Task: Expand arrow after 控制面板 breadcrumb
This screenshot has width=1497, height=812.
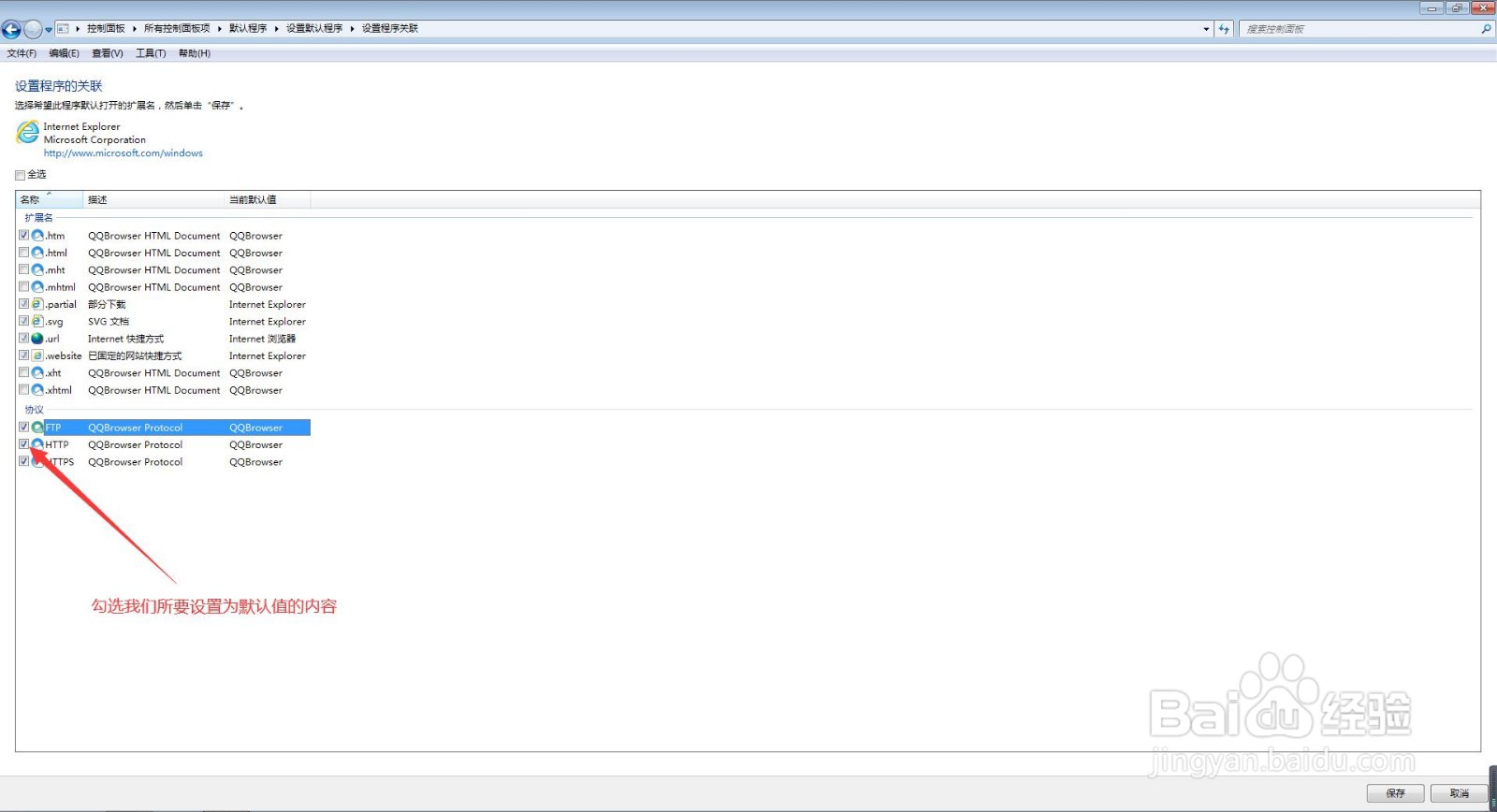Action: [x=135, y=29]
